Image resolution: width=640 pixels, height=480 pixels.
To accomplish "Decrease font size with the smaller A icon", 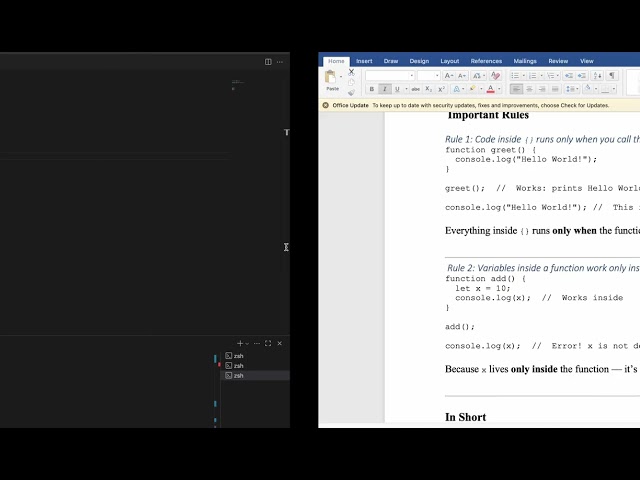I will [x=462, y=76].
